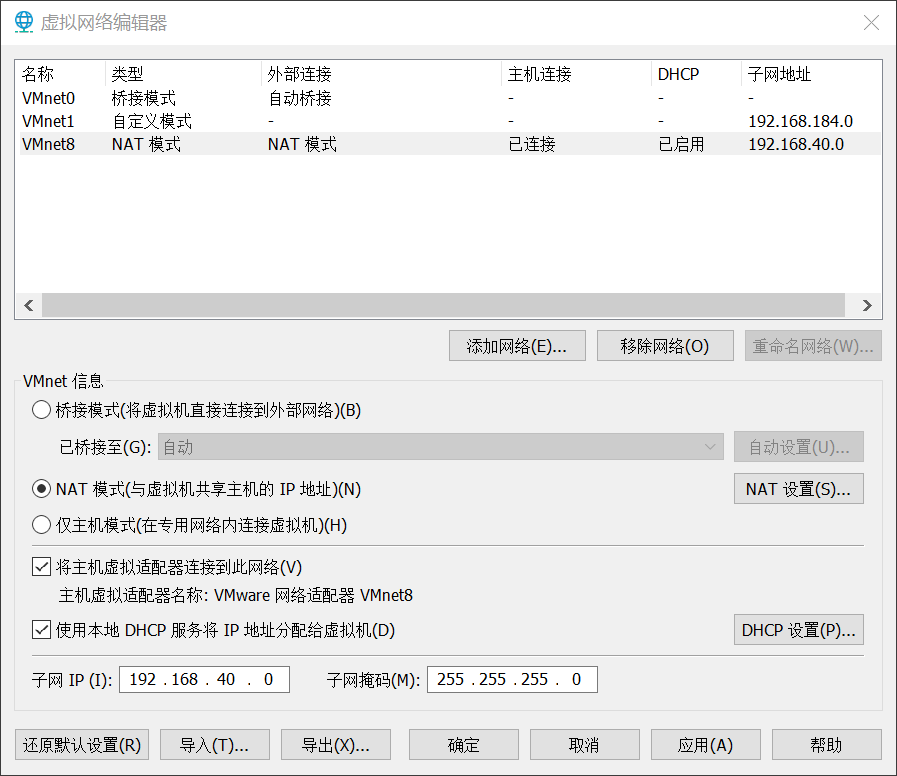Screen dimensions: 897x776
Task: Click the 外部连接 column header
Action: tap(381, 74)
